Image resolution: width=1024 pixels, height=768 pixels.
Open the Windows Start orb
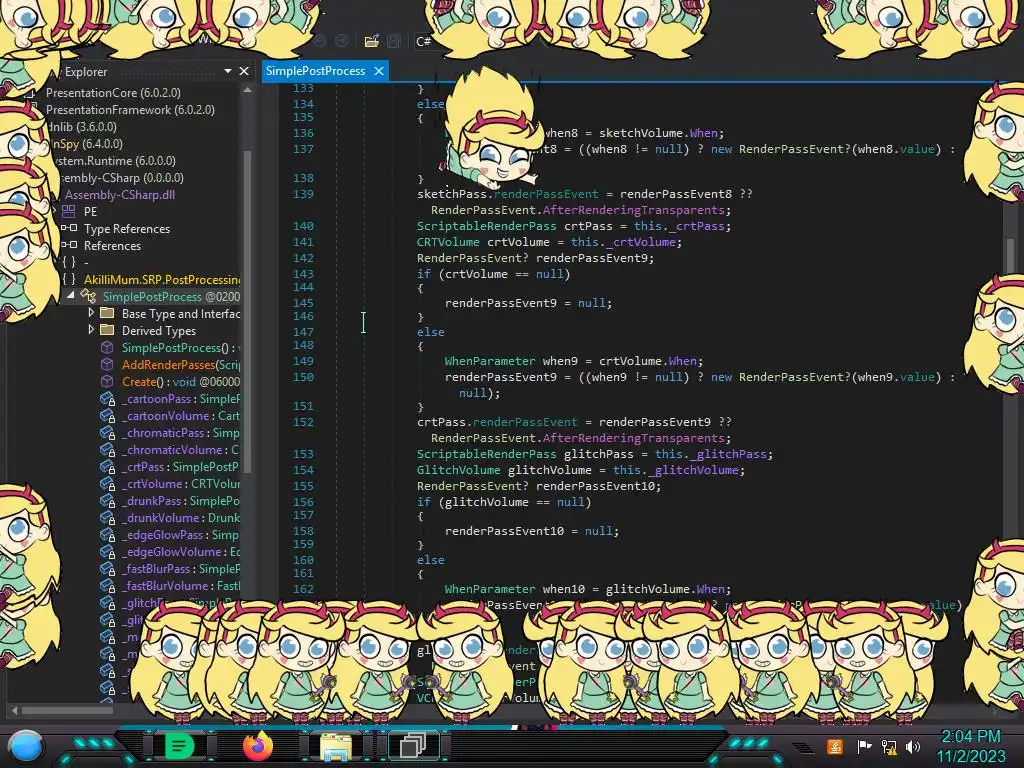(x=26, y=746)
